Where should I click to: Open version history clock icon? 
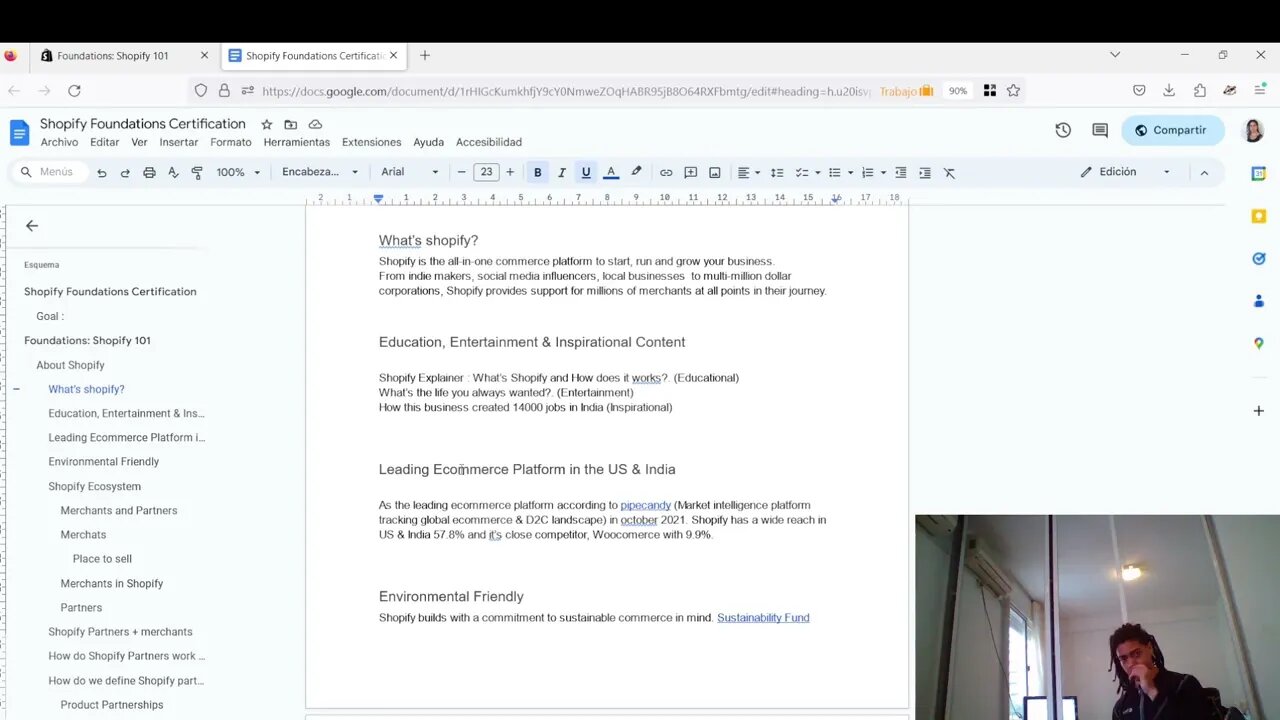pyautogui.click(x=1063, y=130)
